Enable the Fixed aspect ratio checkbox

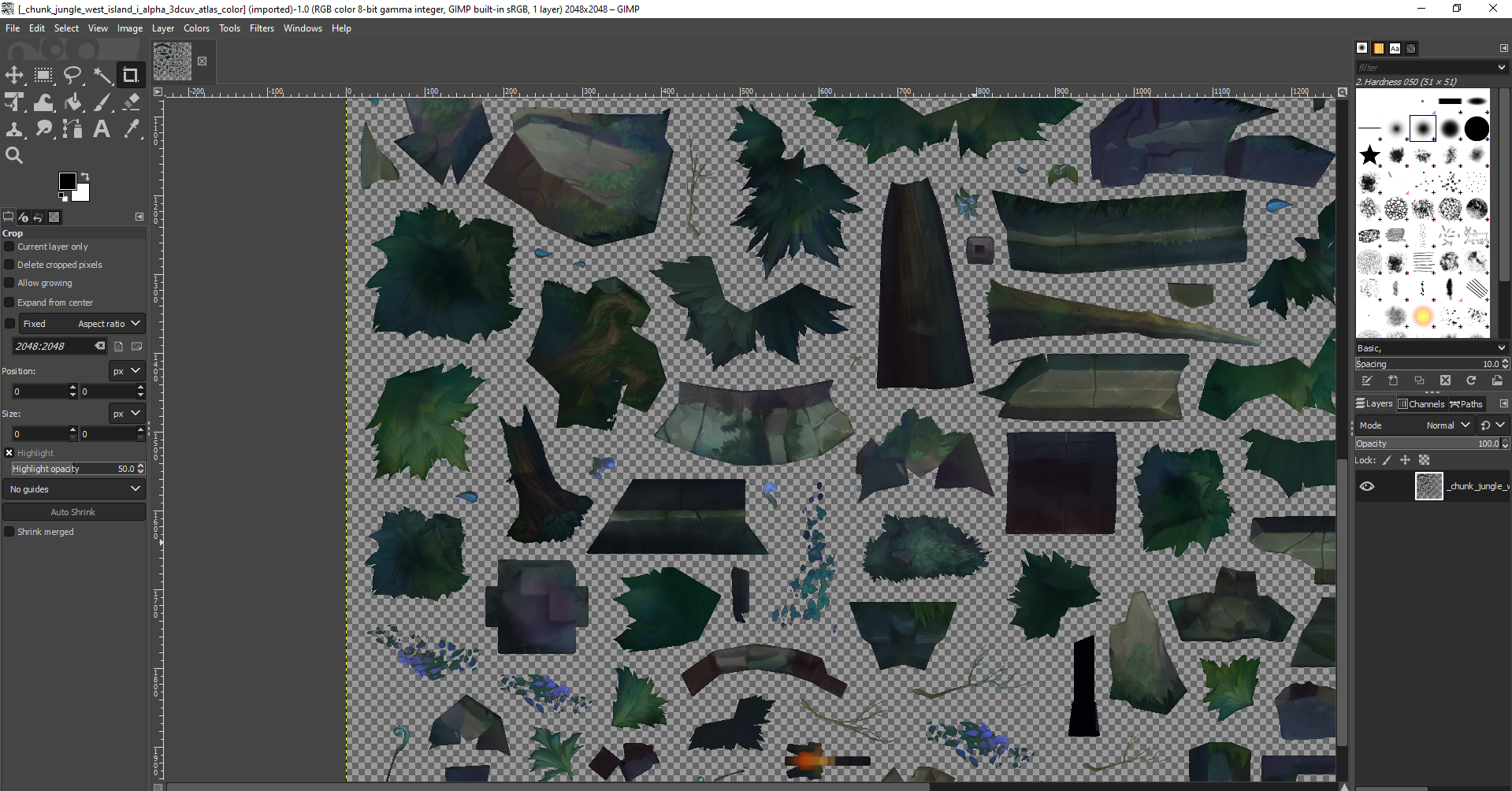point(9,324)
